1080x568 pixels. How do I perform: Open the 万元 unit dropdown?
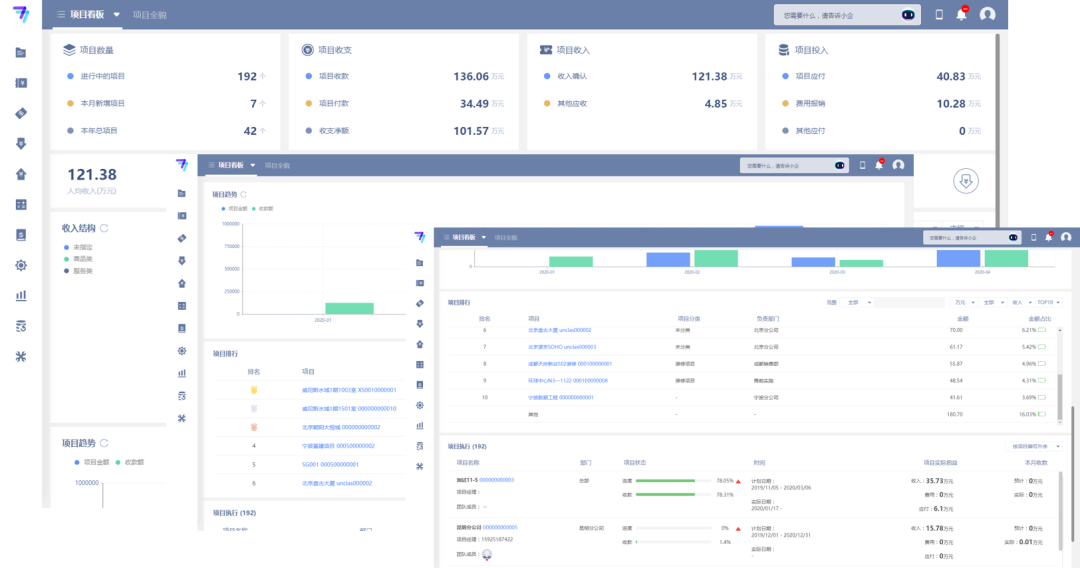click(x=962, y=302)
